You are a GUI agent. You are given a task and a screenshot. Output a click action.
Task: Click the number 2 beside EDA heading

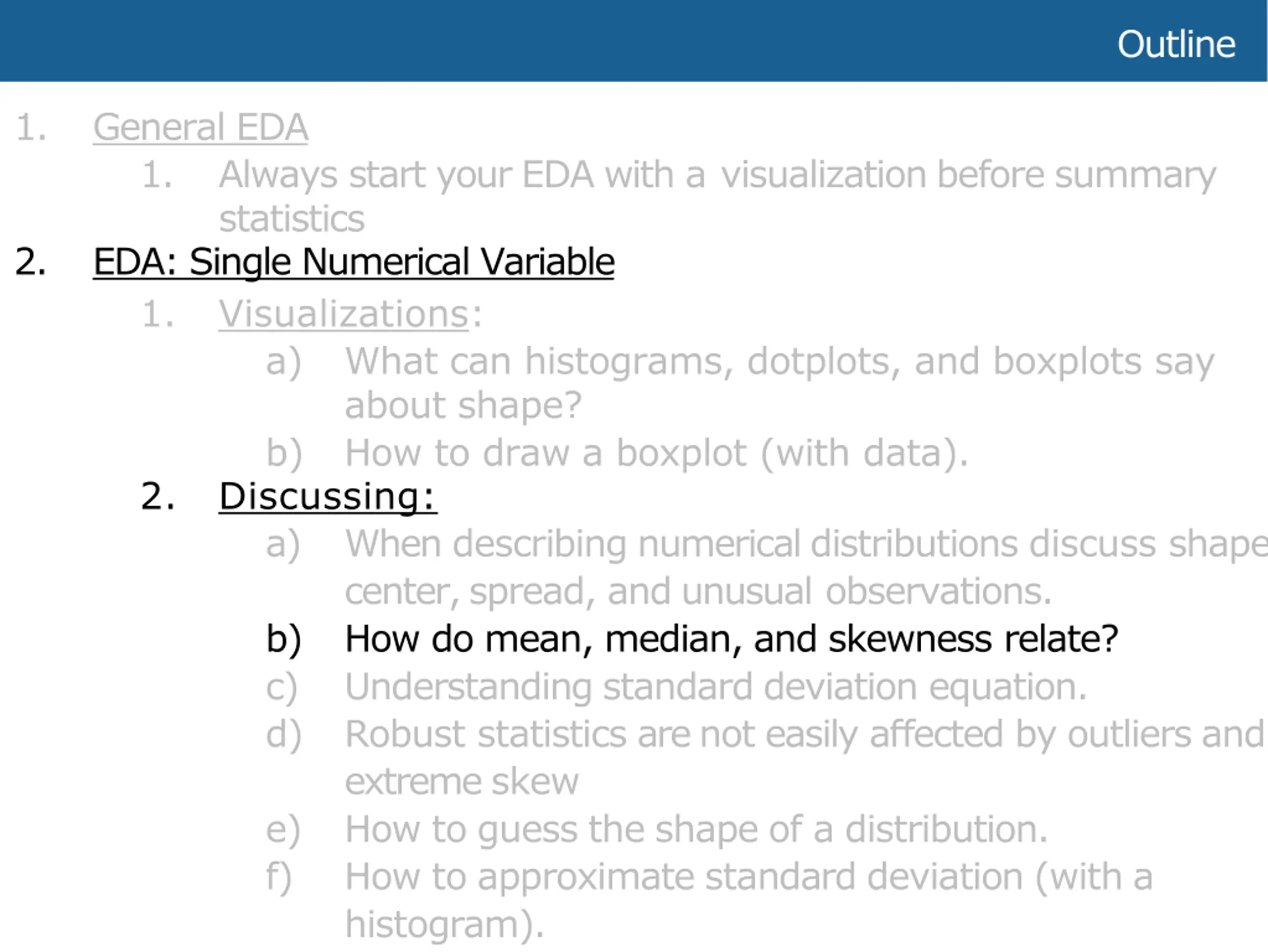click(30, 262)
